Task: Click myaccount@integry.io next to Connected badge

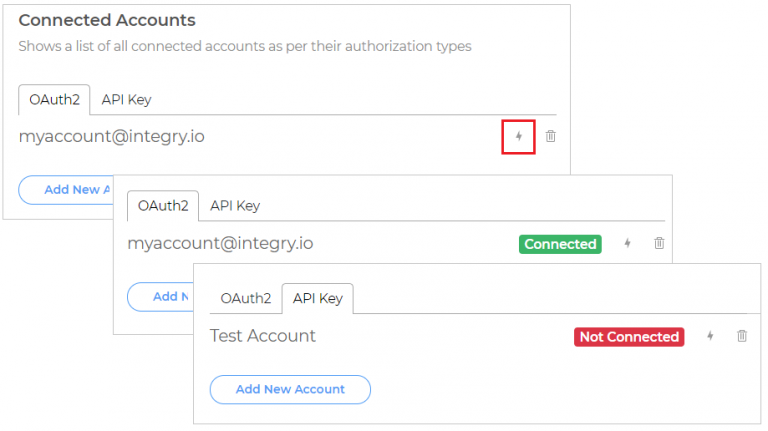Action: click(220, 243)
